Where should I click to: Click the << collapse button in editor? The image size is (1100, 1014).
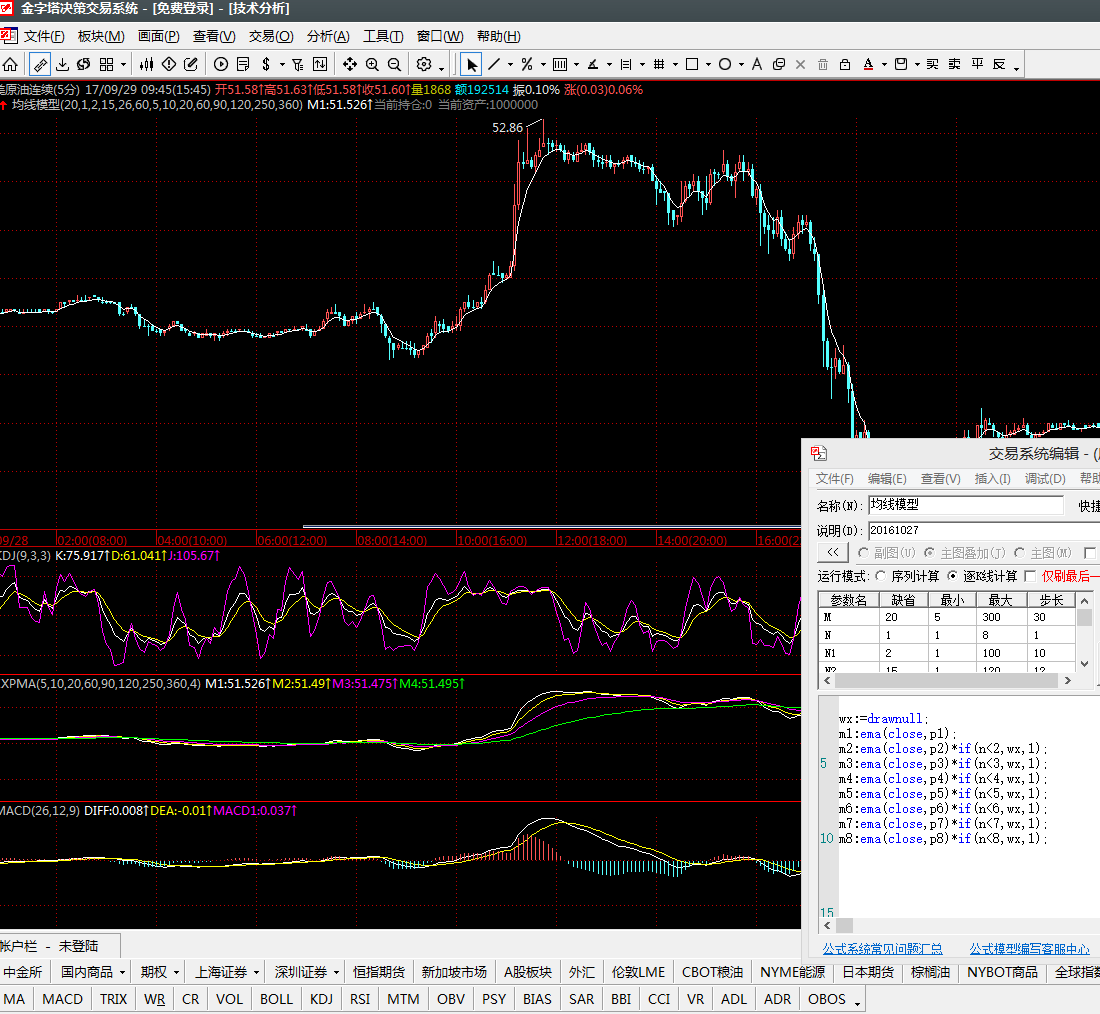(833, 552)
